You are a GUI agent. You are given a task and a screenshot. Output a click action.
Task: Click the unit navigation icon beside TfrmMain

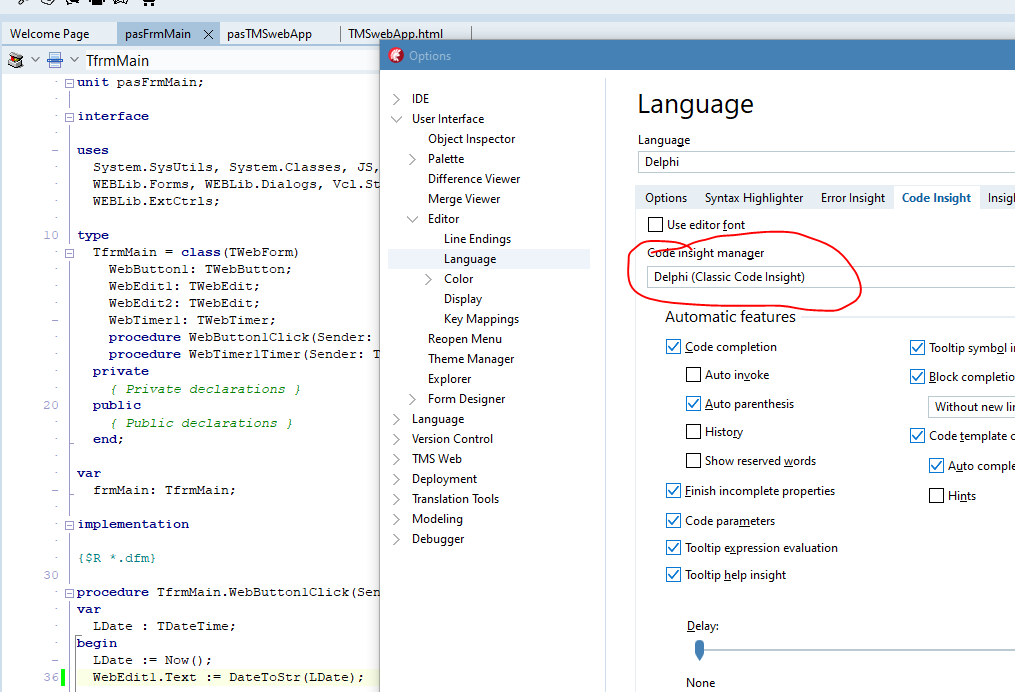16,60
